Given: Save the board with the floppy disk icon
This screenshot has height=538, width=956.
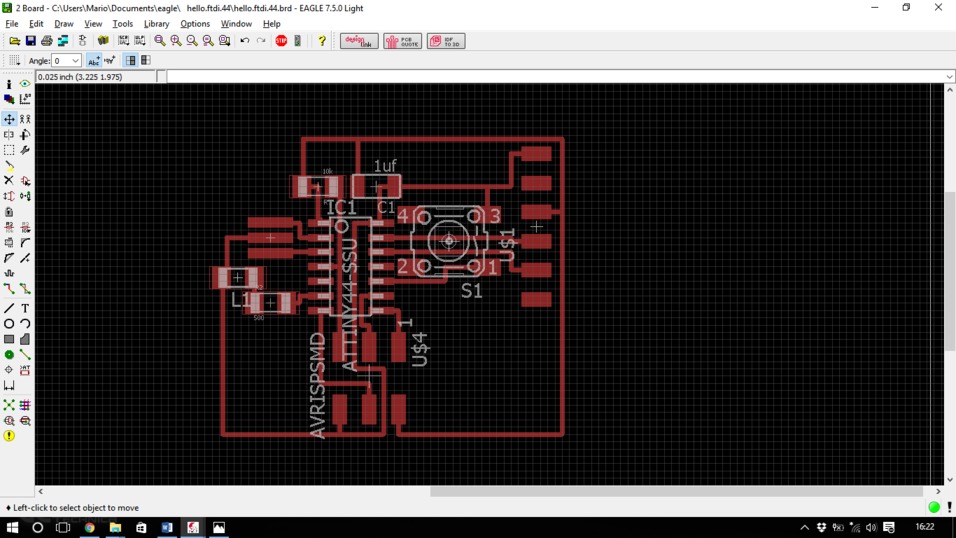Looking at the screenshot, I should [30, 41].
